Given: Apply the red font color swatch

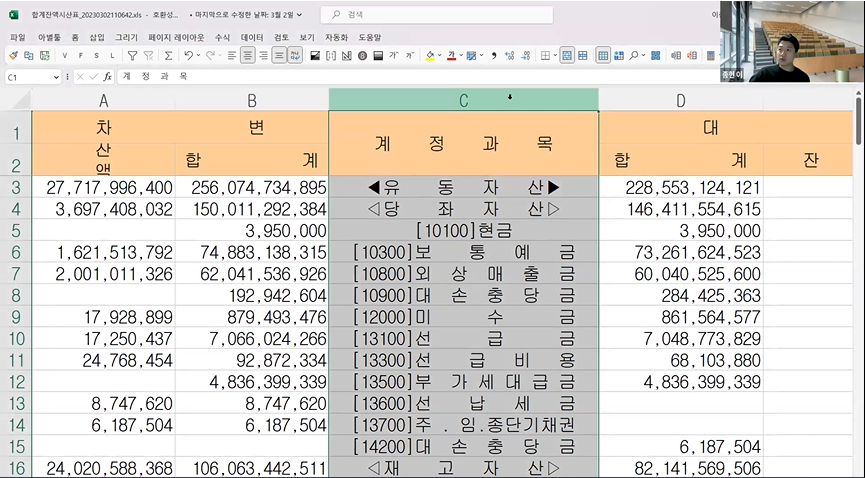Looking at the screenshot, I should 452,56.
